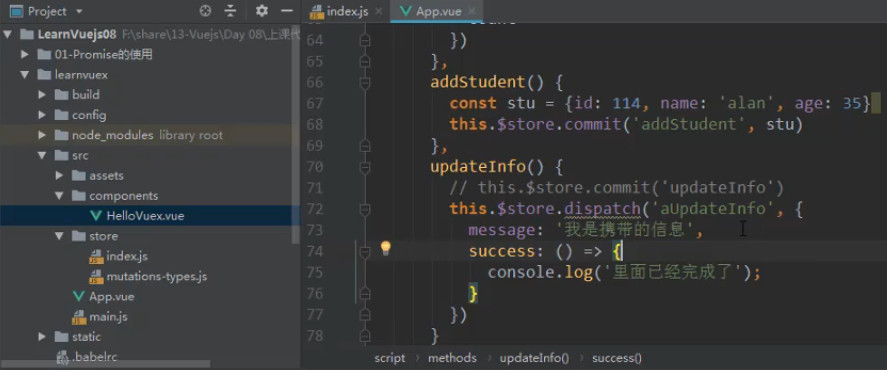Collapse the components folder arrow
The height and width of the screenshot is (370, 887).
pyautogui.click(x=59, y=196)
